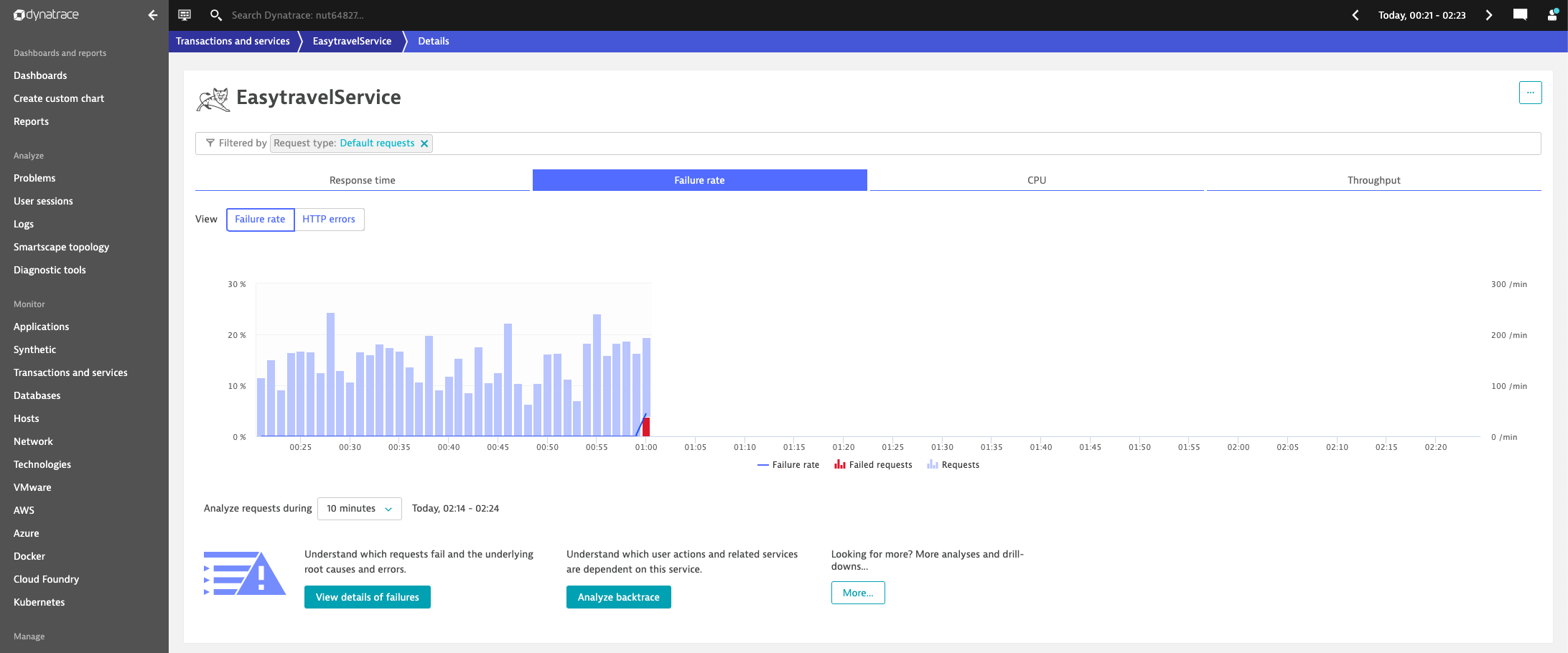Open Azure in sidebar

pyautogui.click(x=26, y=533)
